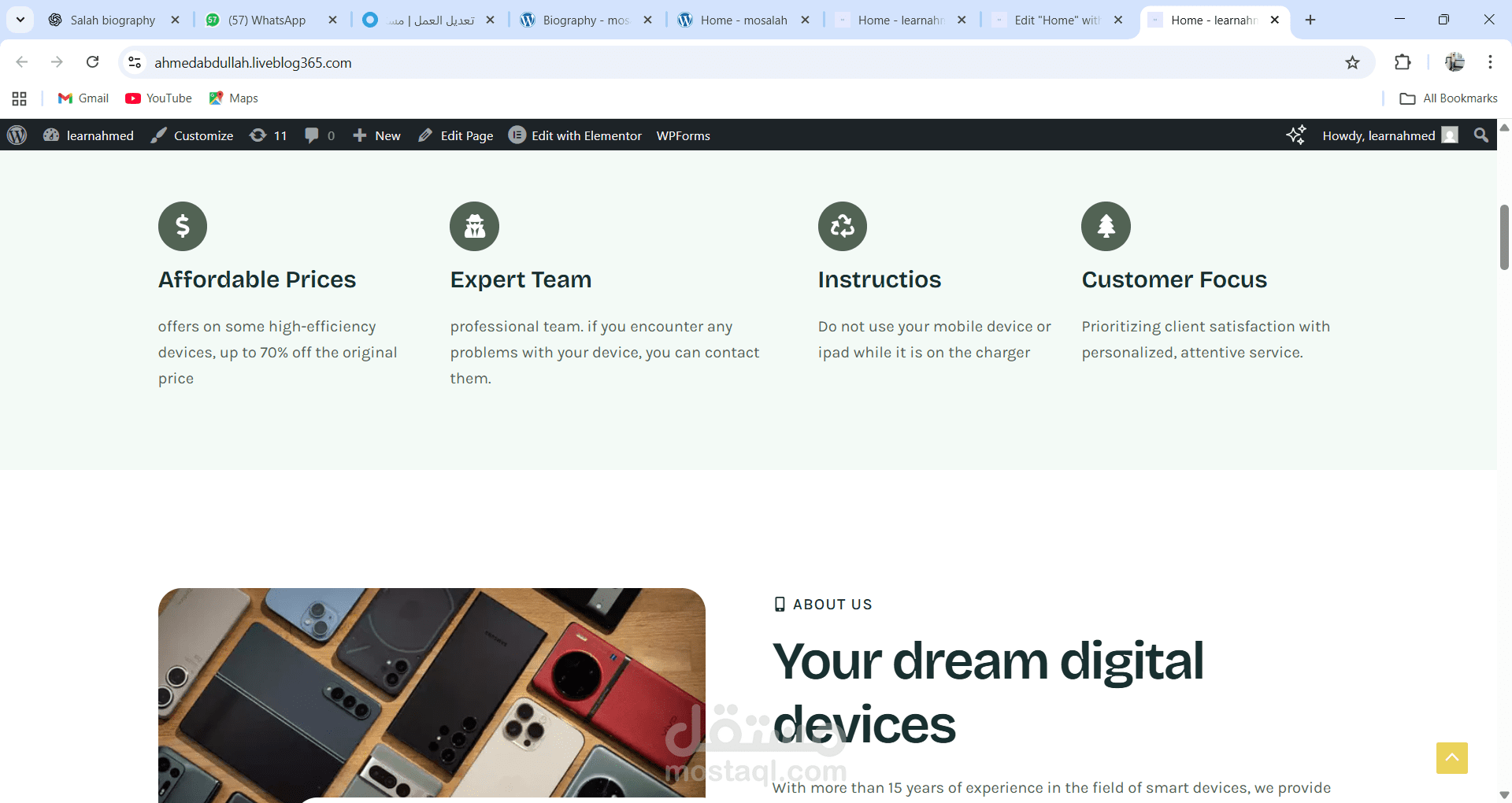Viewport: 1512px width, 803px height.
Task: Select the Affordable Prices heading
Action: point(257,279)
